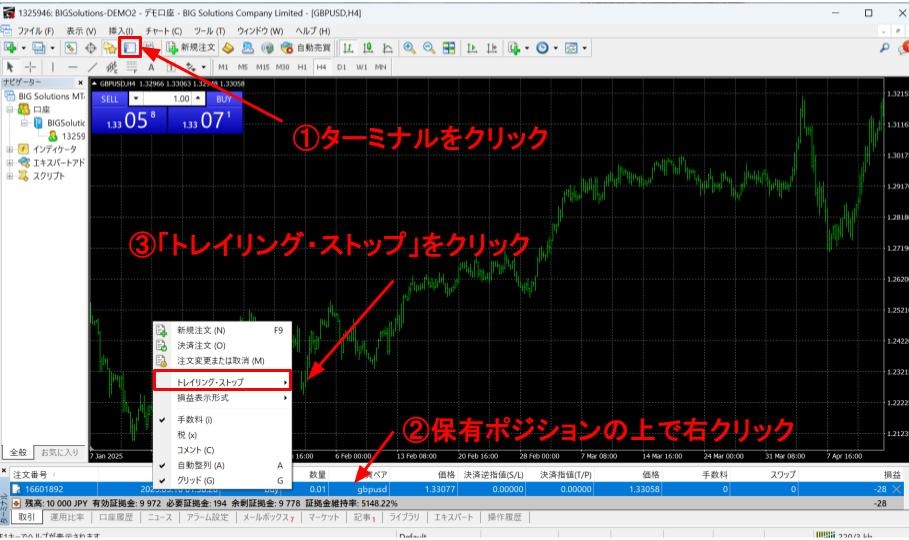Switch Navigator to お気に入り tab
This screenshot has height=540, width=909.
point(59,452)
